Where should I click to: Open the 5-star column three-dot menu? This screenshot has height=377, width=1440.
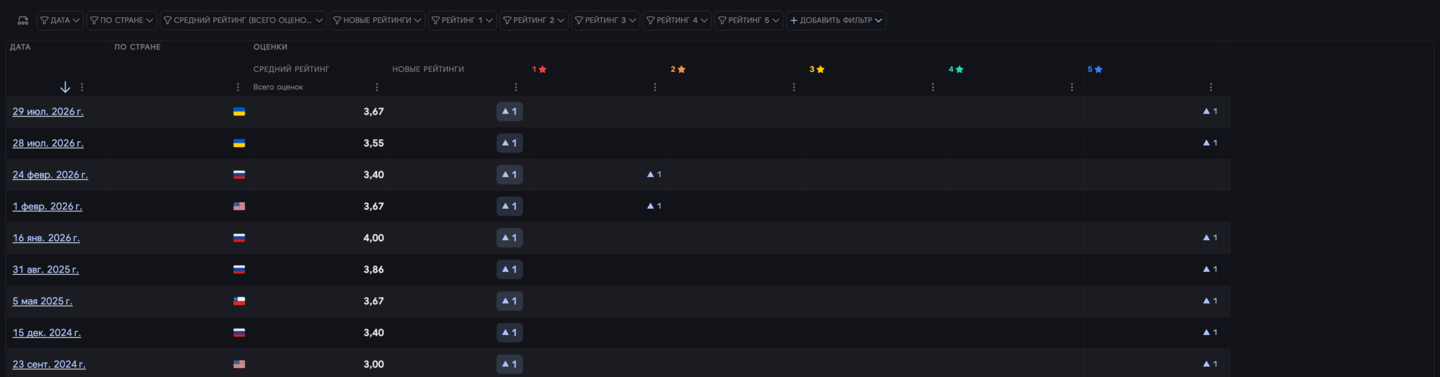coord(1211,87)
